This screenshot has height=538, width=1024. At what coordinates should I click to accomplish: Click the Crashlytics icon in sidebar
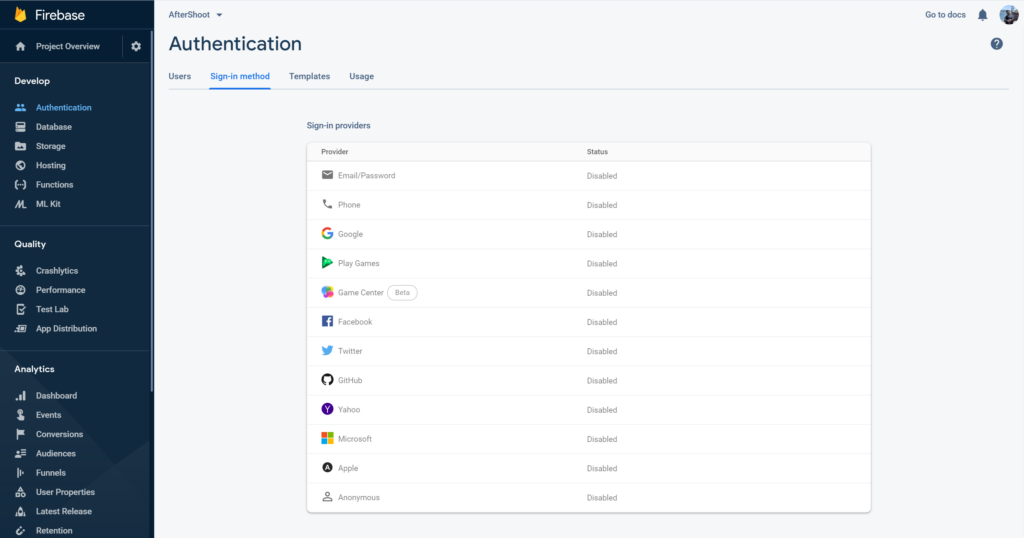[20, 270]
